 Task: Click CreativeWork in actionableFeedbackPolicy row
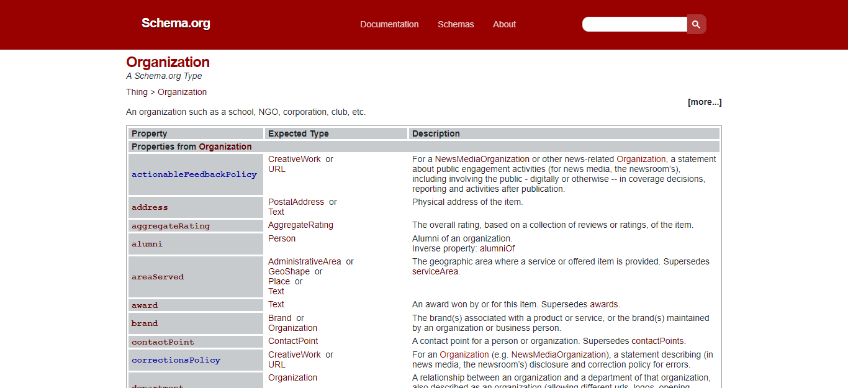(295, 159)
